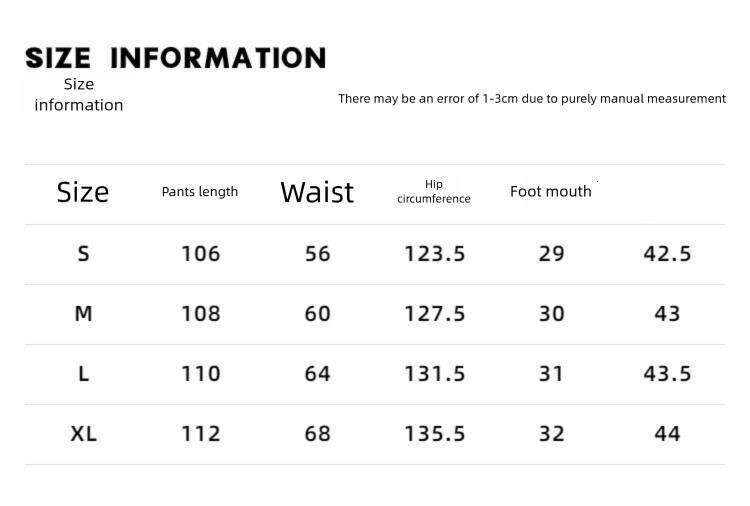This screenshot has width=750, height=506.
Task: Click the Foot mouth column header
Action: 551,192
